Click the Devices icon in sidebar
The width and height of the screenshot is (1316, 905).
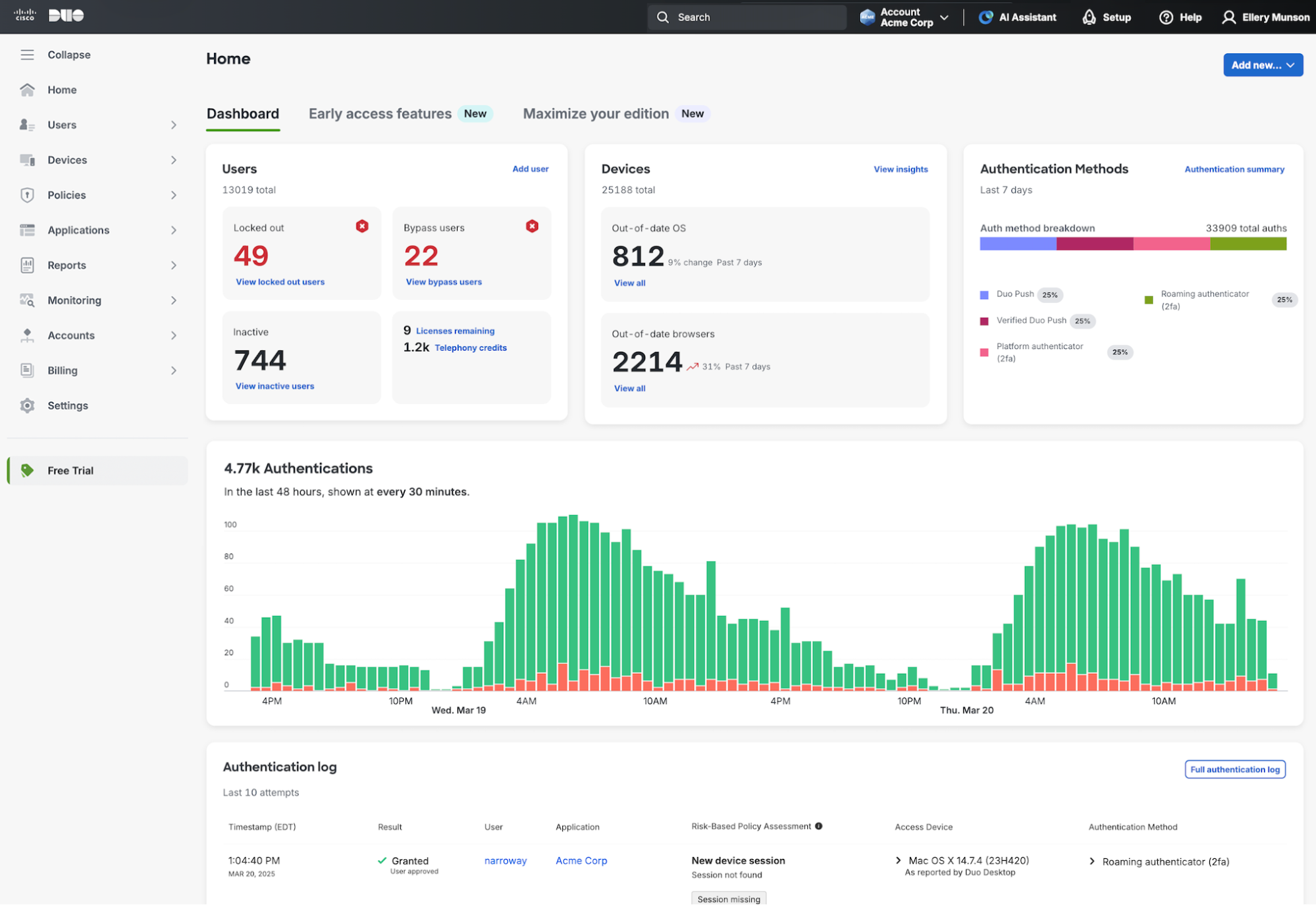coord(27,160)
